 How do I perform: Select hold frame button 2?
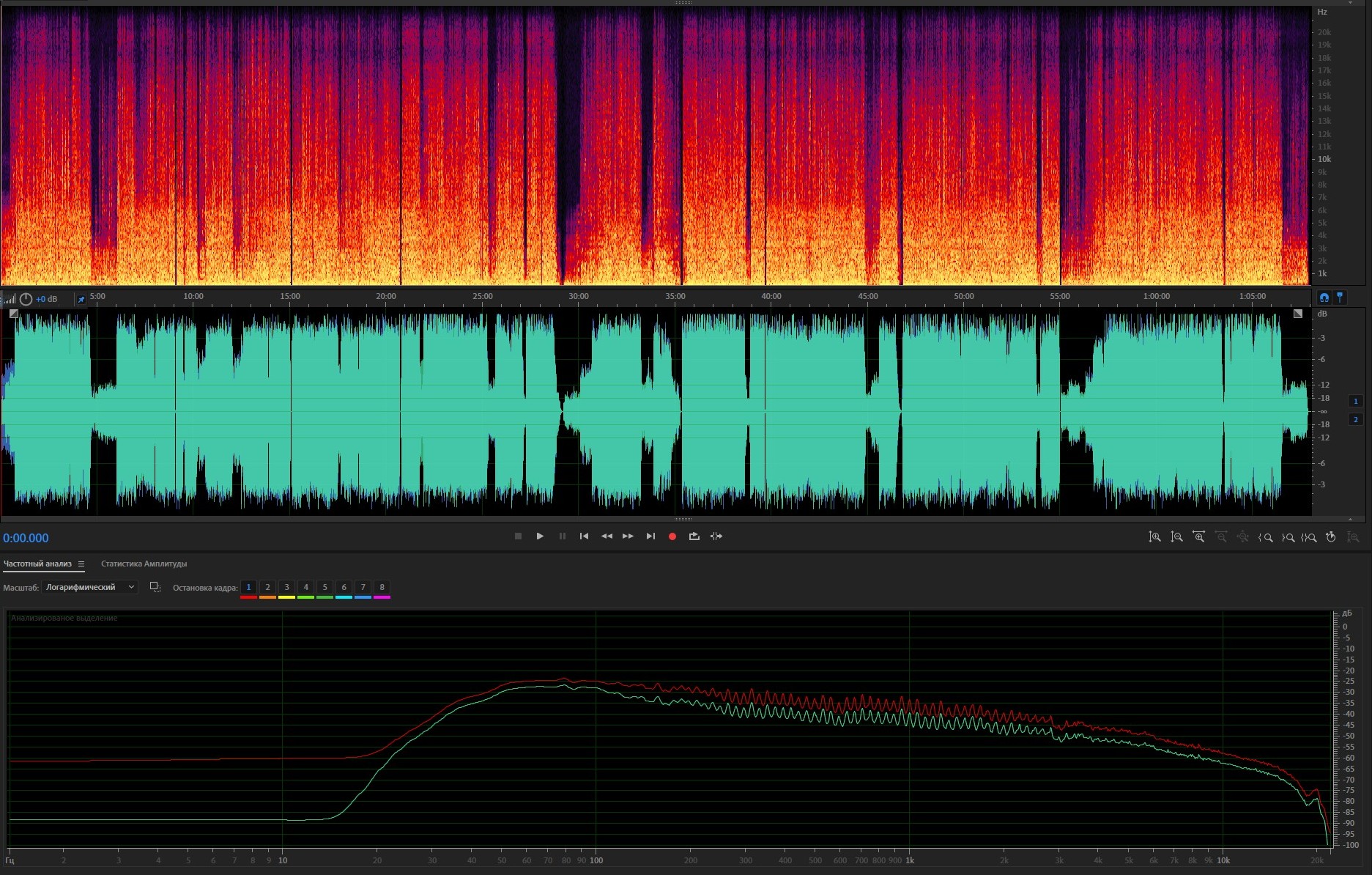point(267,587)
